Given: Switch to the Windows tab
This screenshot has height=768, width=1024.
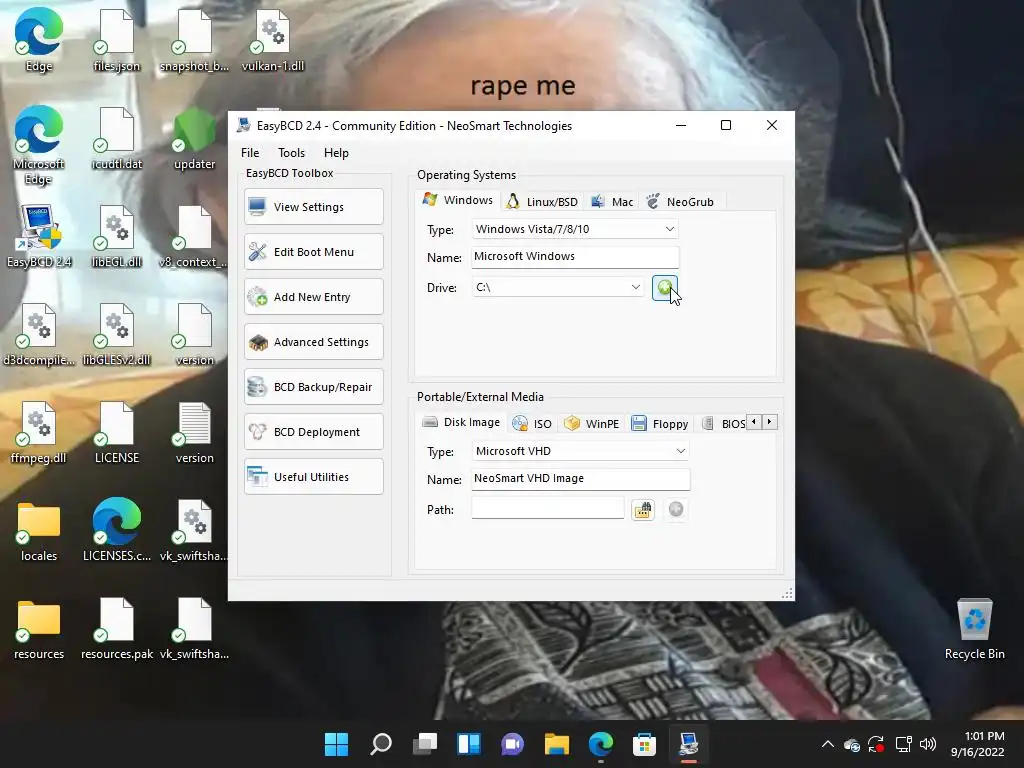Looking at the screenshot, I should [x=458, y=200].
